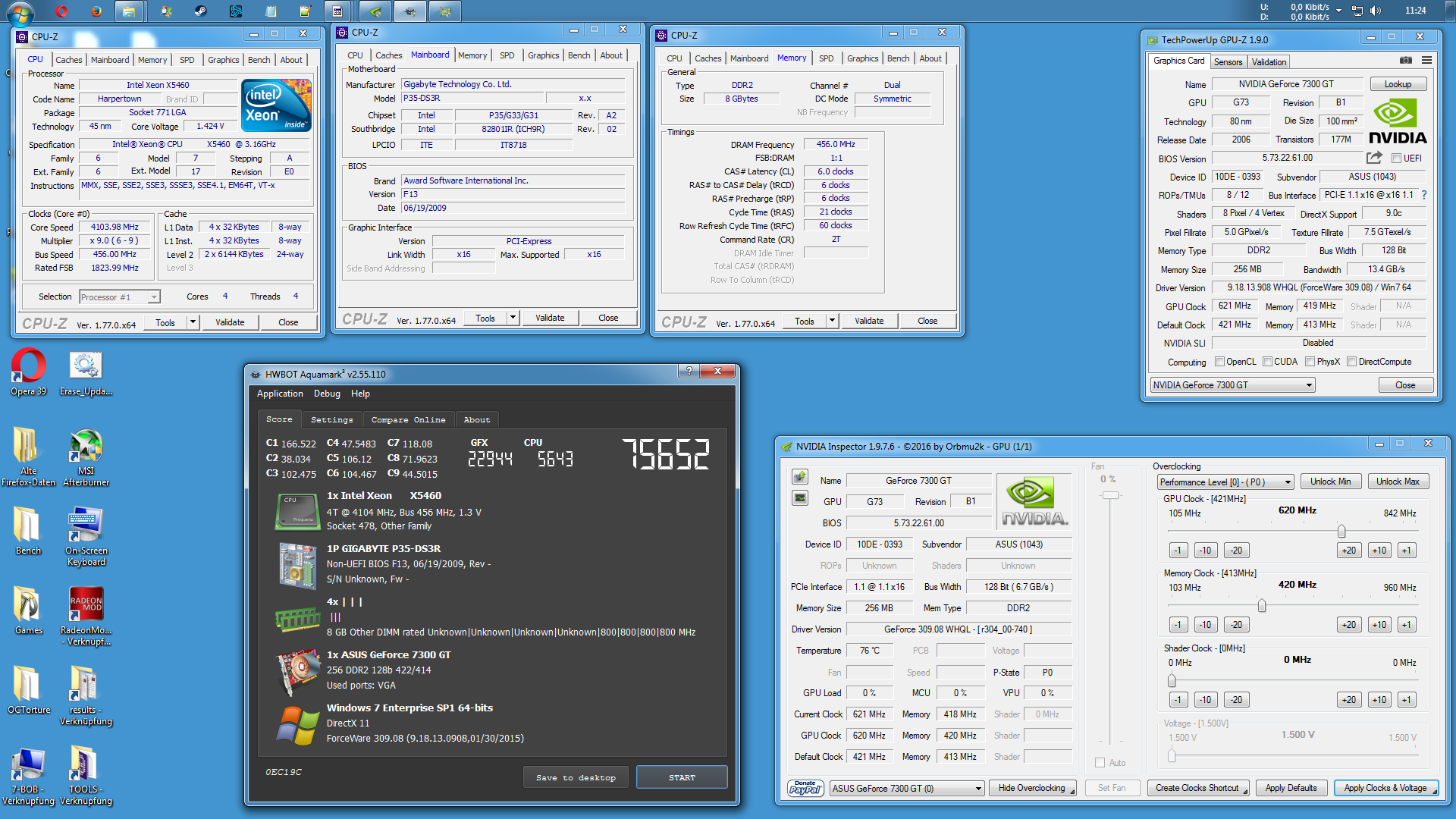1456x819 pixels.
Task: Click GPU Clock +20 step button
Action: [1348, 551]
